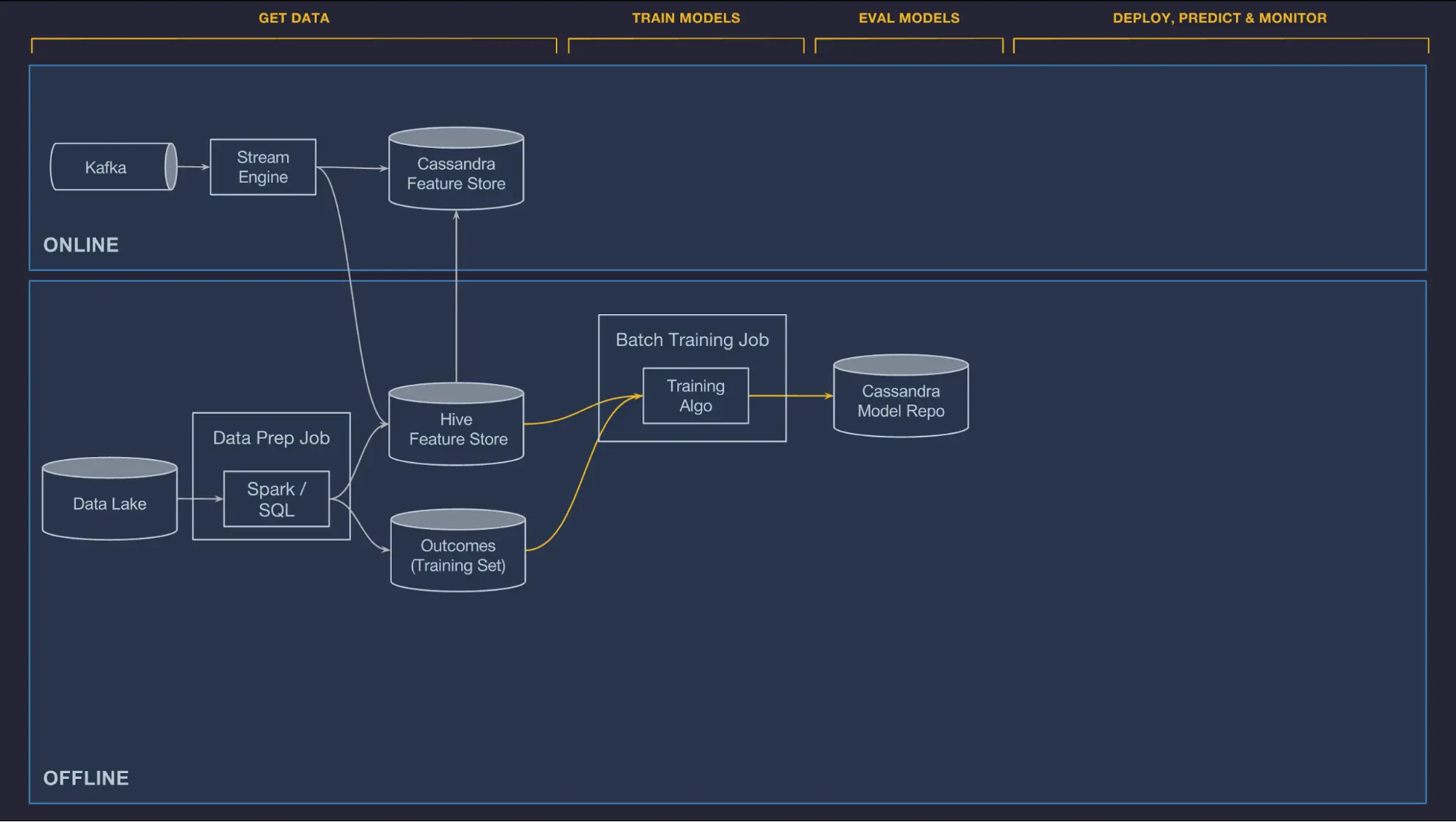Select the Cassandra Feature Store database
Viewport: 1456px width, 822px height.
(456, 173)
